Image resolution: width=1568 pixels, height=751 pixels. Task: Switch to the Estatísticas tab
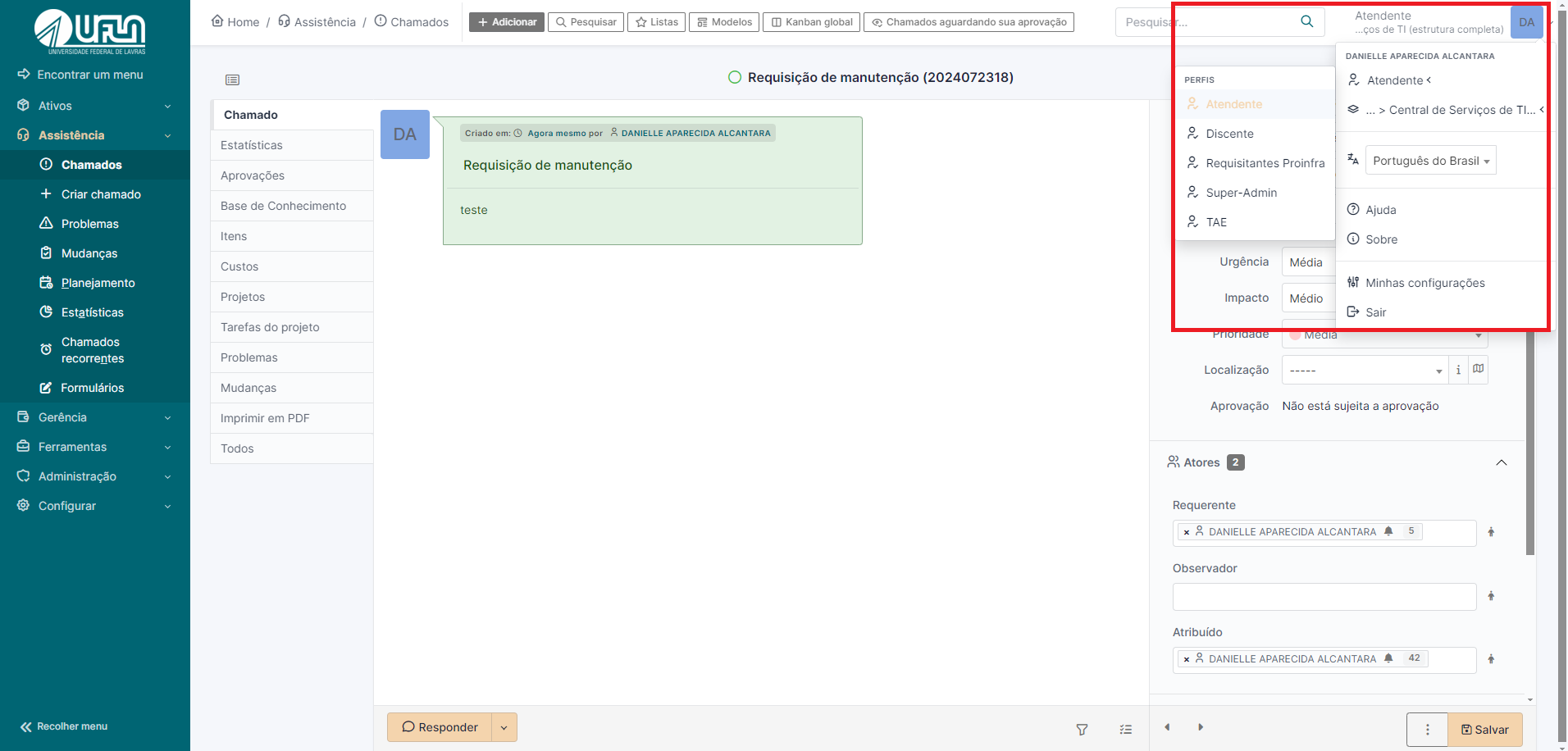click(292, 145)
